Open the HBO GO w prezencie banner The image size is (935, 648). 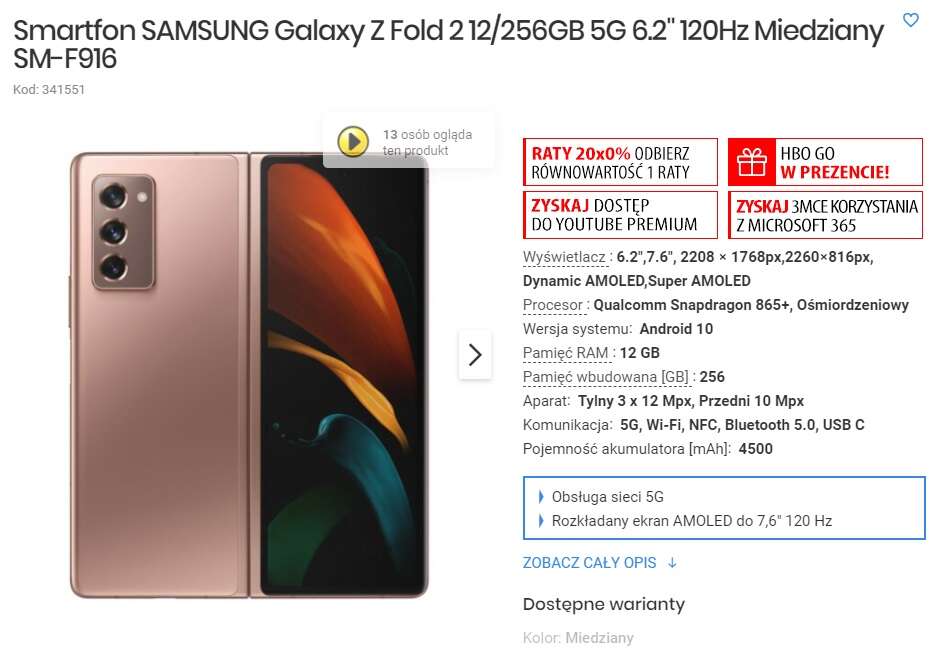(x=825, y=162)
